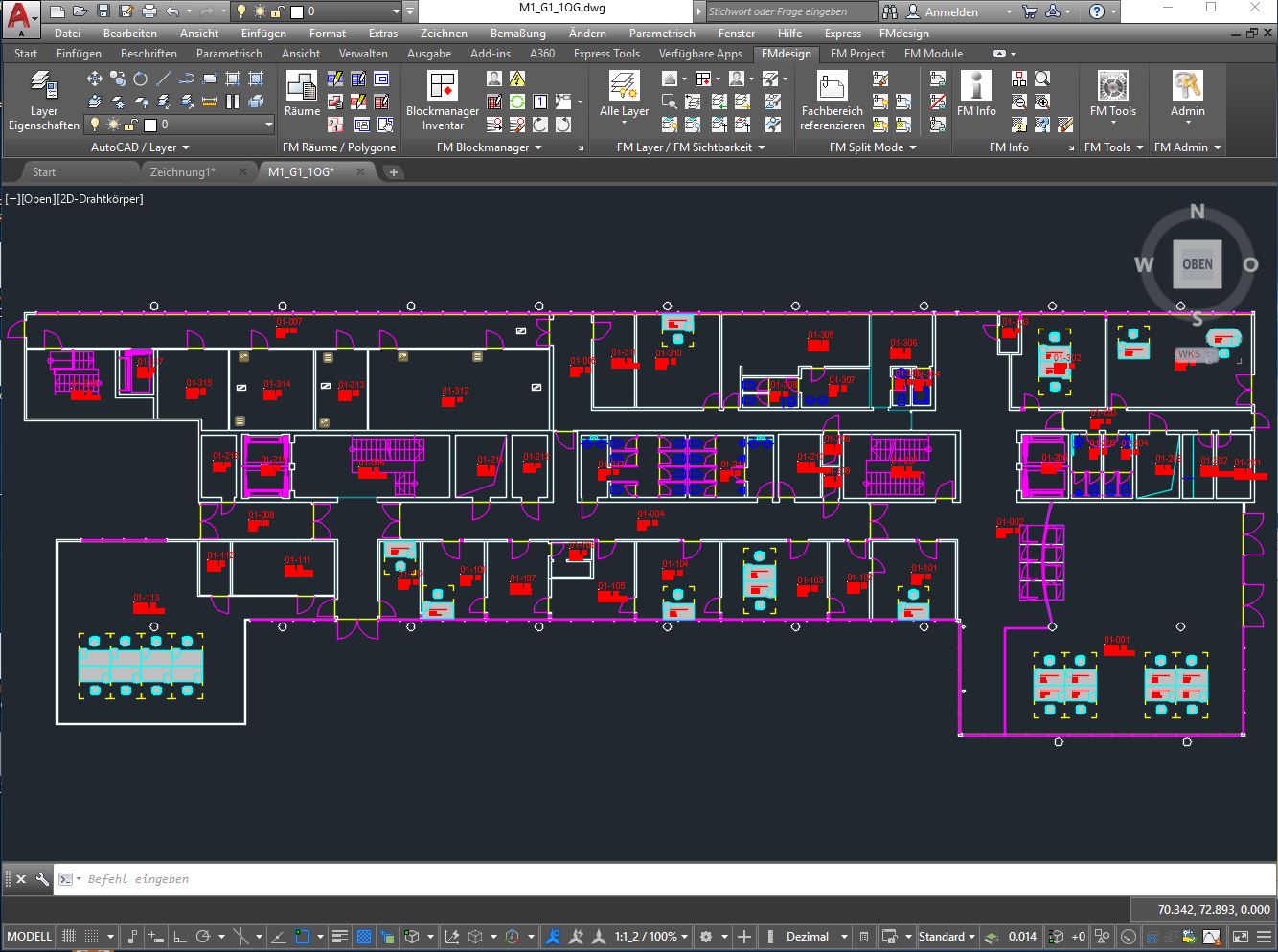Click the magnifier zoom icon in FM Info panel

[x=1042, y=79]
